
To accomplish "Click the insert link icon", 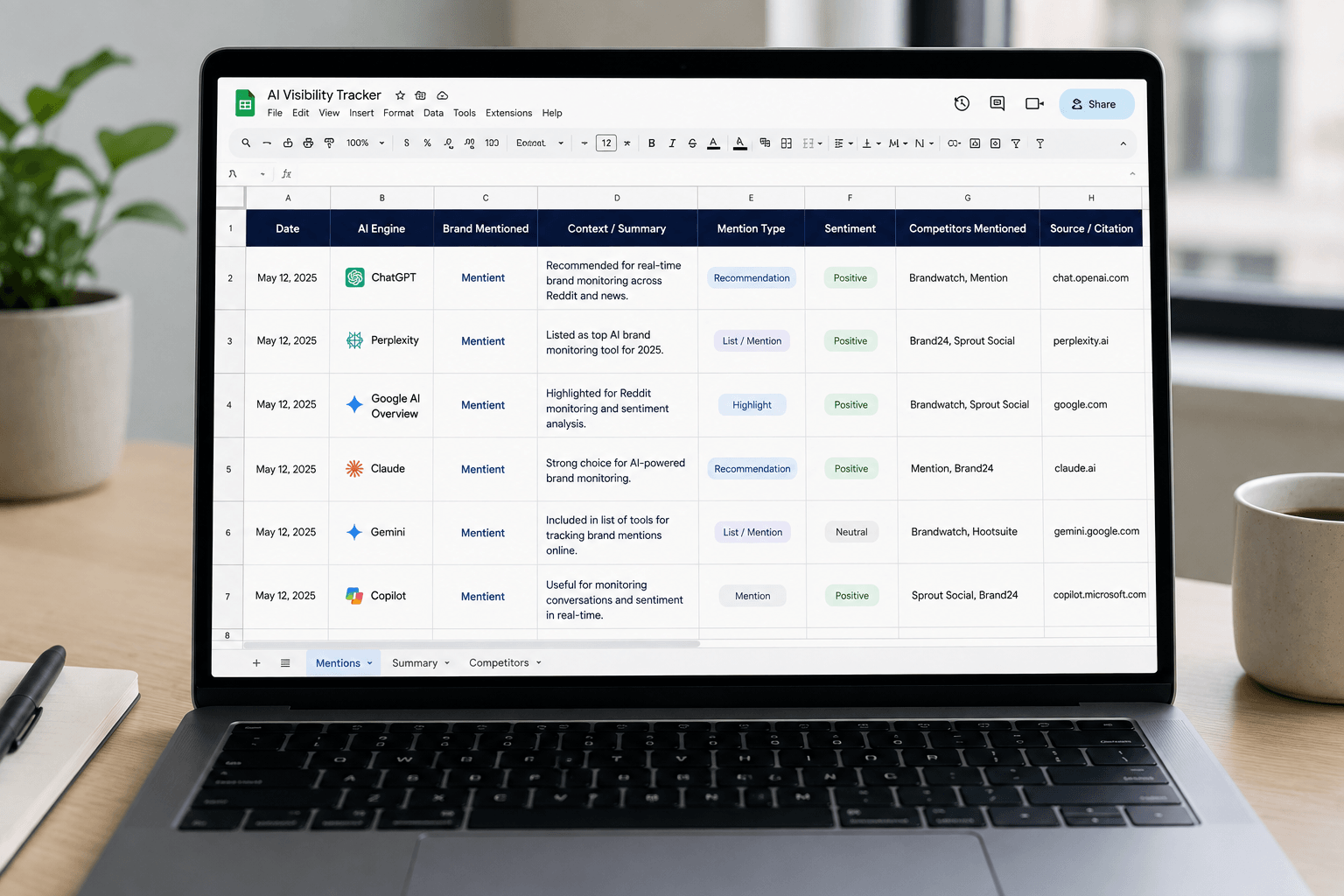I will point(954,143).
